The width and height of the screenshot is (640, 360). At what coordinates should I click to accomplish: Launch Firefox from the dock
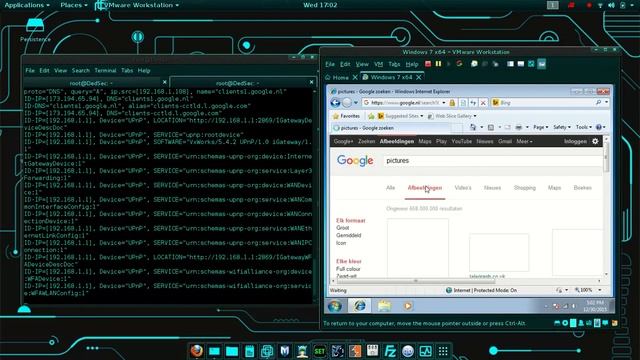196,351
